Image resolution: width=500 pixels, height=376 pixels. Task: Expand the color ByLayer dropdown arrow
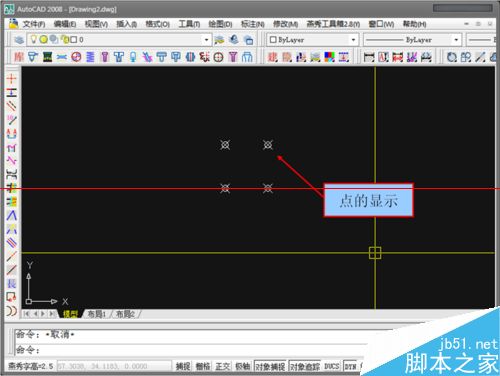(x=354, y=40)
